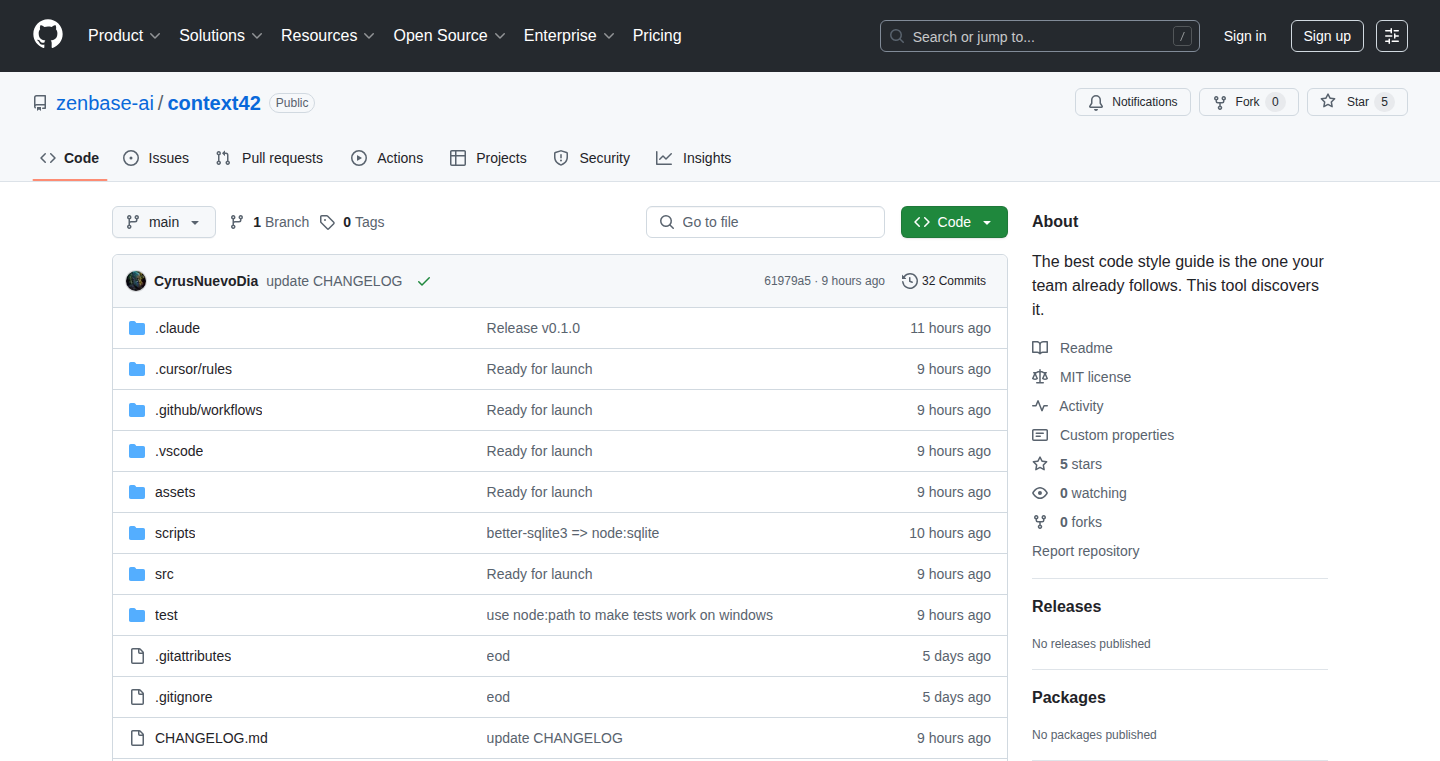Click the Activity pulse icon

pyautogui.click(x=1040, y=406)
